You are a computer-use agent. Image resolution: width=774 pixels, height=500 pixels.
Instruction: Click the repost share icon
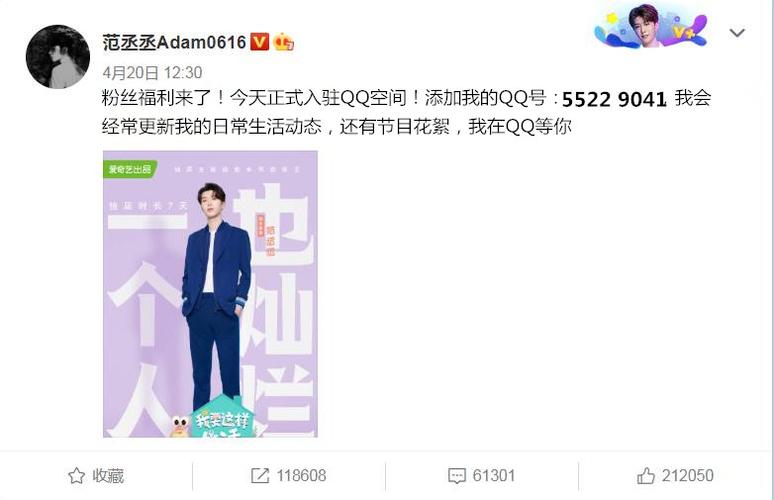pyautogui.click(x=260, y=475)
